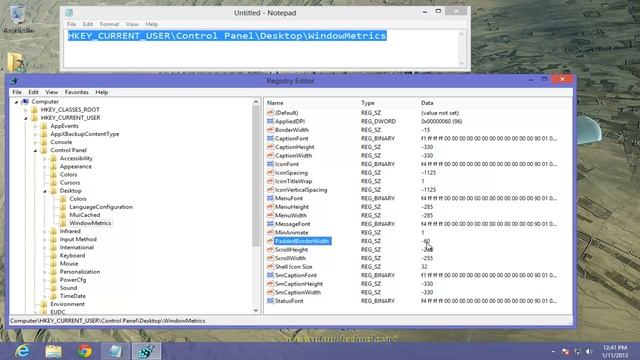Open the Recycle Bin desktop icon
Screen dimensions: 640x360
[x=17, y=18]
